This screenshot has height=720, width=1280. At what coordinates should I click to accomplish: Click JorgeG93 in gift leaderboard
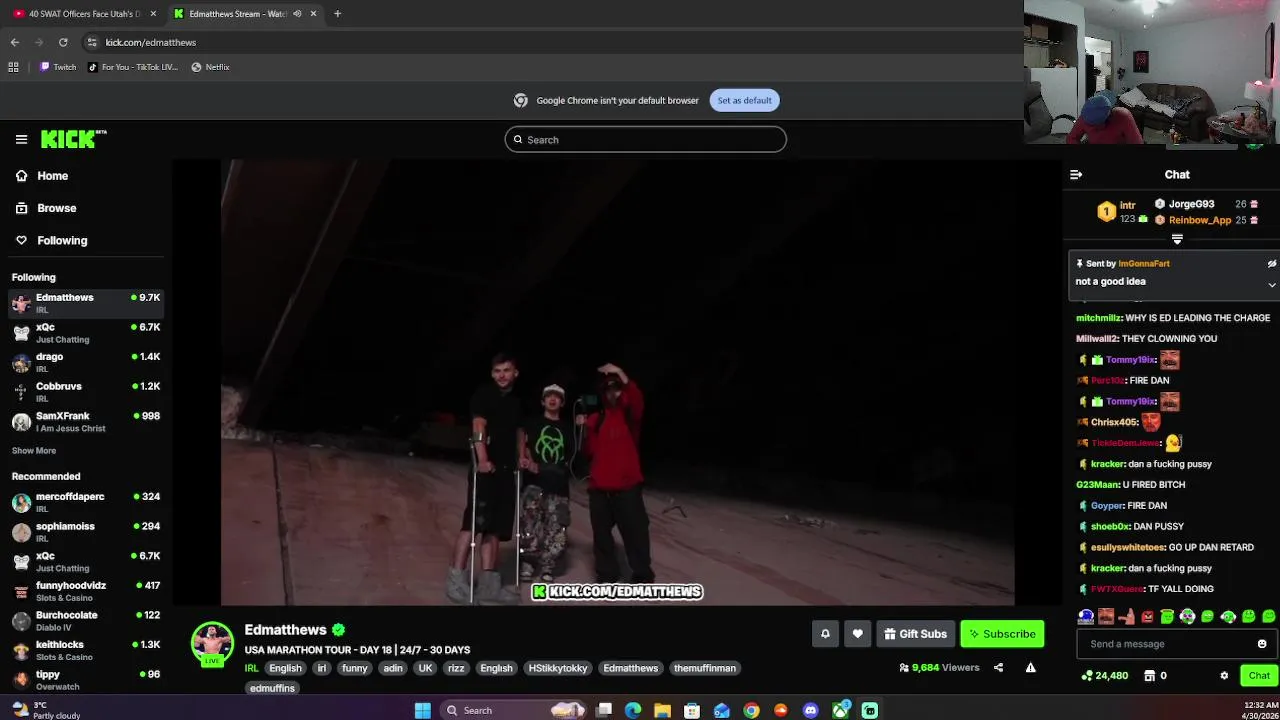click(x=1191, y=204)
